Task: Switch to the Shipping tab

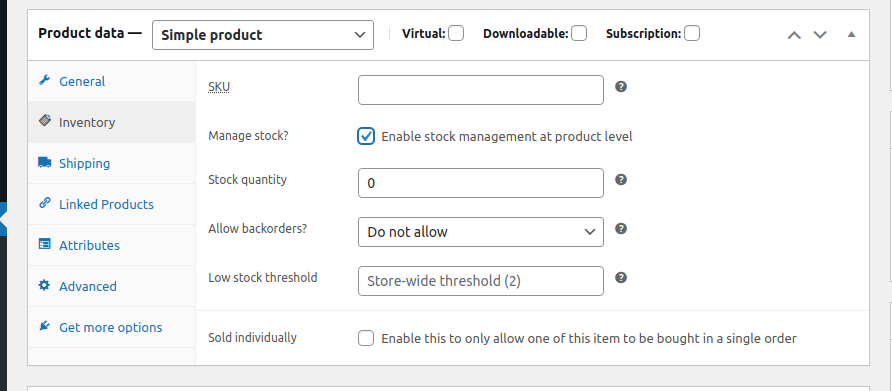Action: pos(112,163)
